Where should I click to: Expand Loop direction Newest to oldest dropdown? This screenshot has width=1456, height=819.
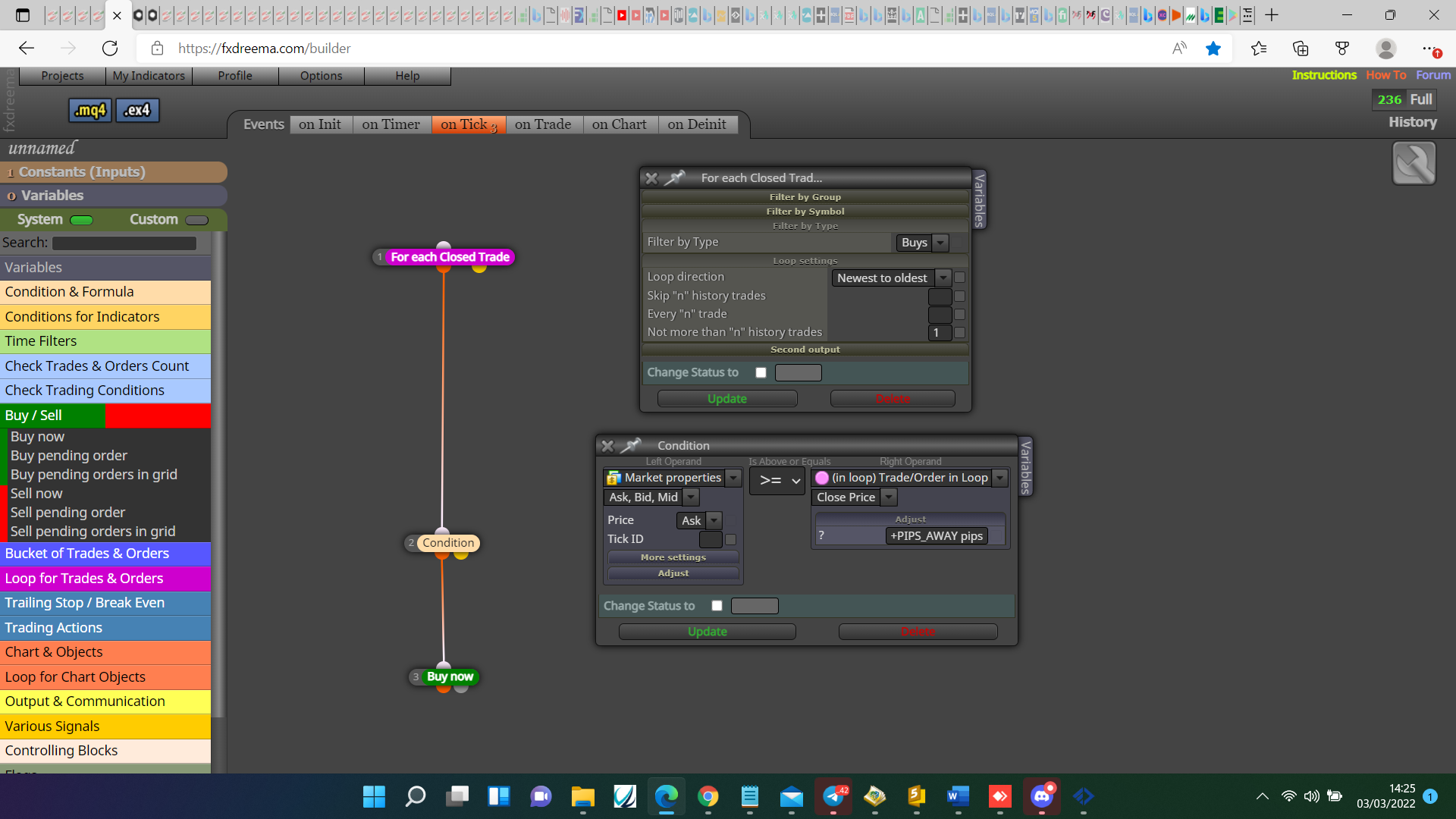point(891,278)
